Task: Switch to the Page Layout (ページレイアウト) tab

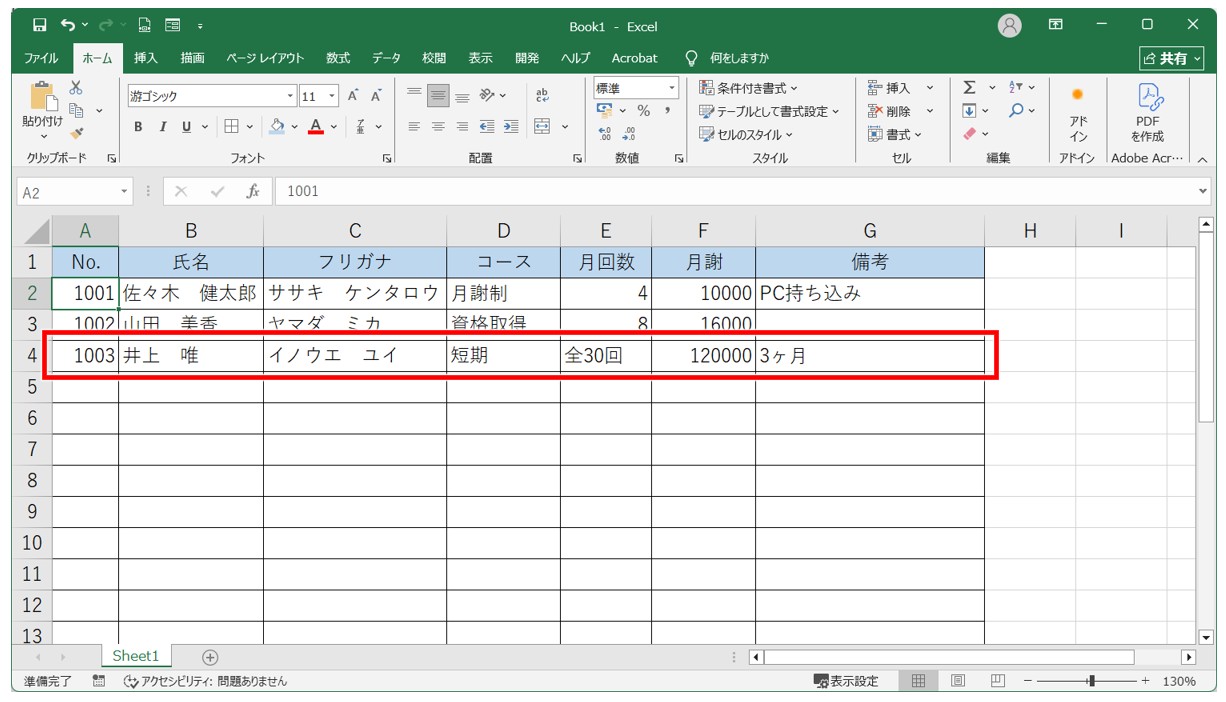Action: pos(265,58)
